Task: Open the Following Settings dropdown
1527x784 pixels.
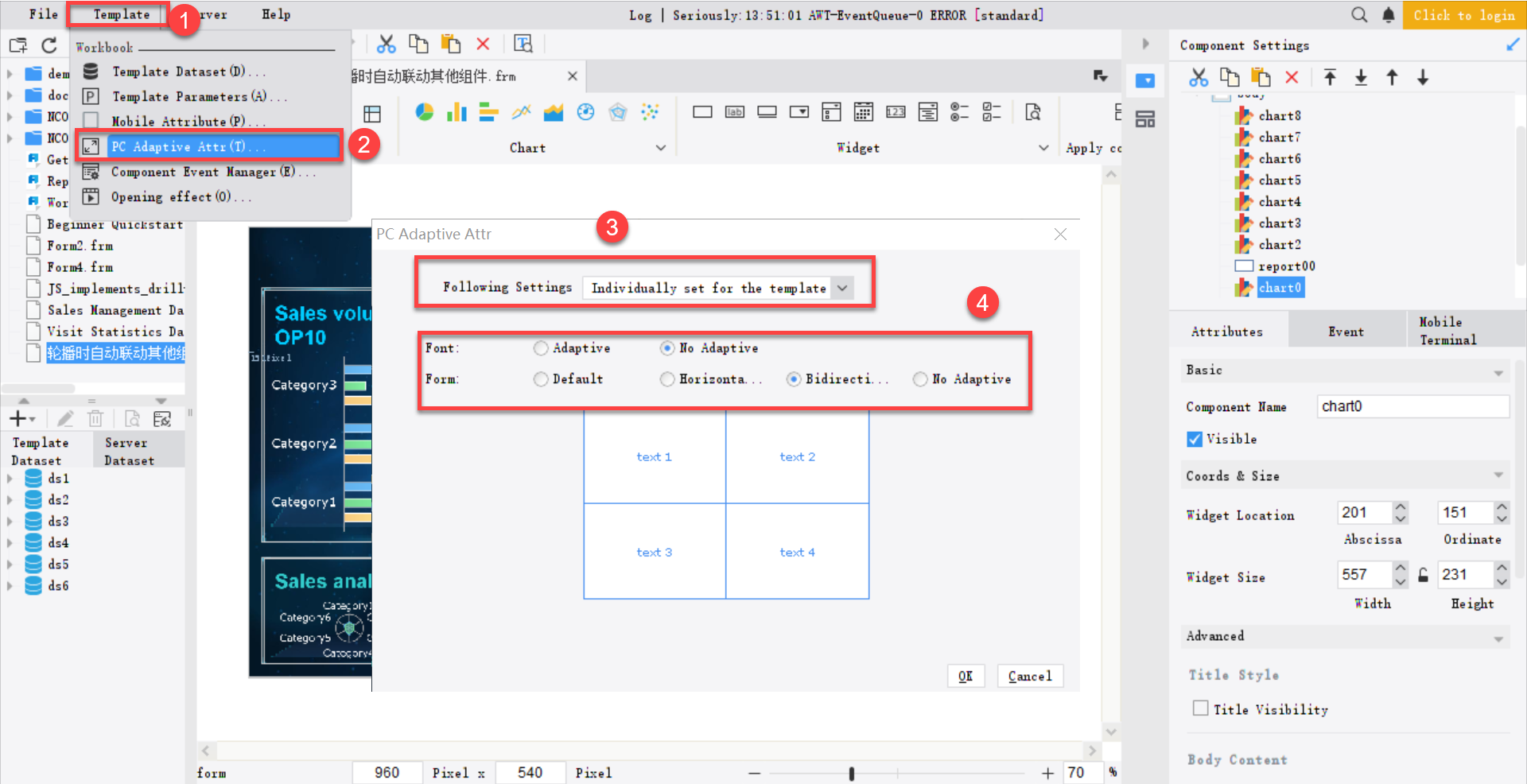Action: tap(841, 288)
